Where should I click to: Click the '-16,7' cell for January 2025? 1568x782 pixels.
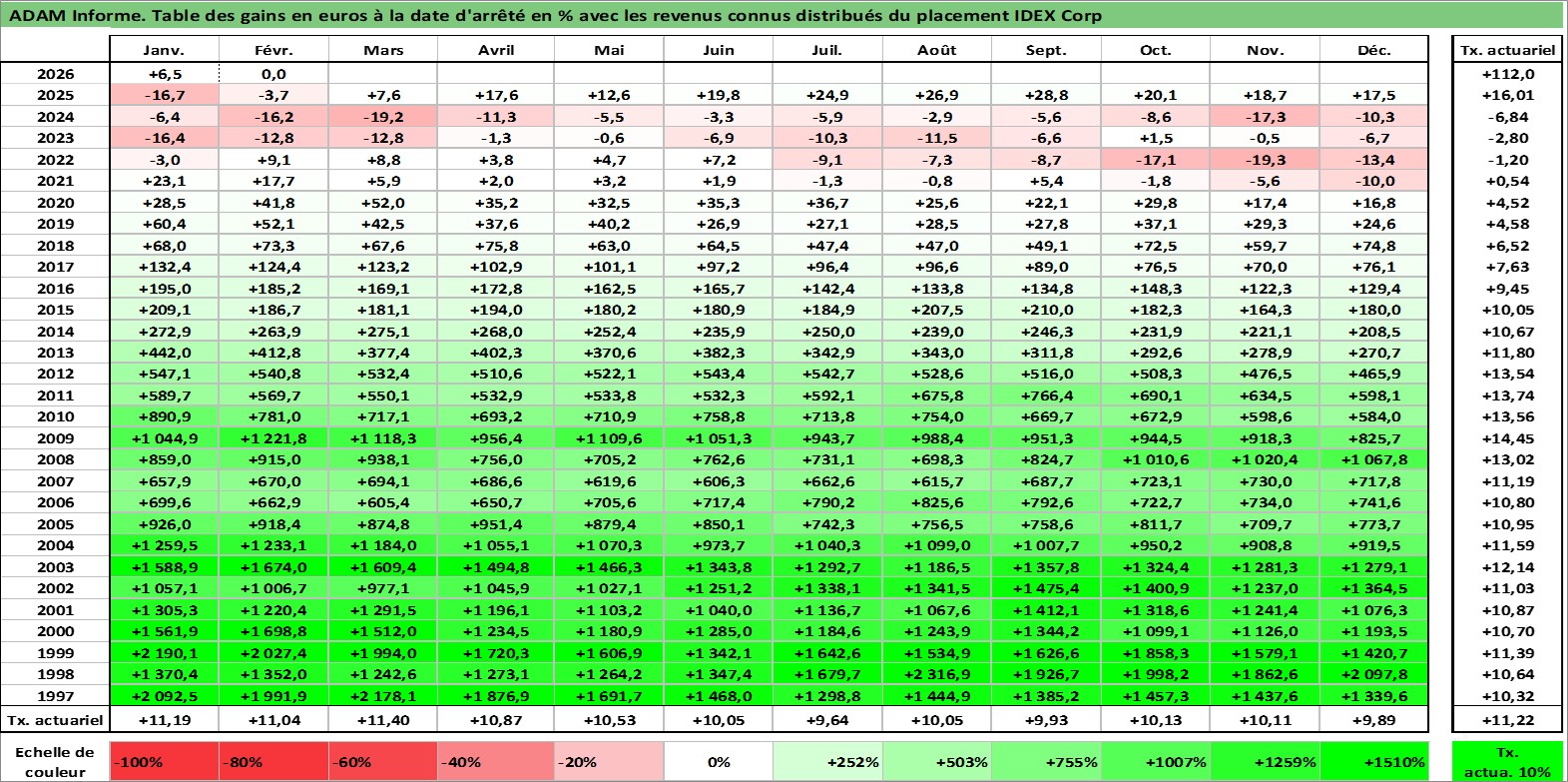pyautogui.click(x=164, y=95)
